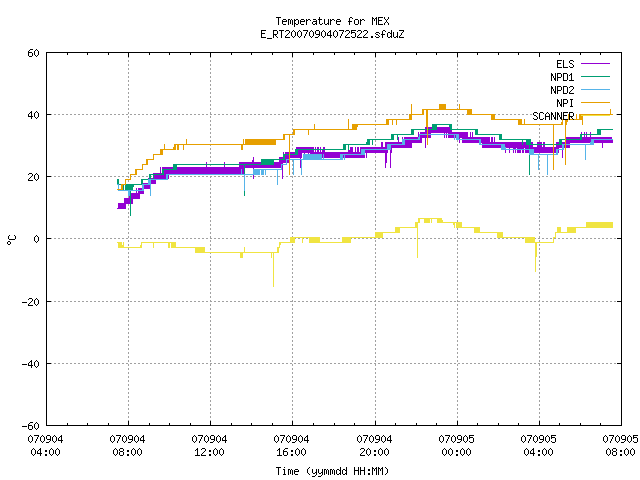The image size is (640, 480).
Task: Click the x-axis tick label 070905 00:00
Action: coord(456,445)
